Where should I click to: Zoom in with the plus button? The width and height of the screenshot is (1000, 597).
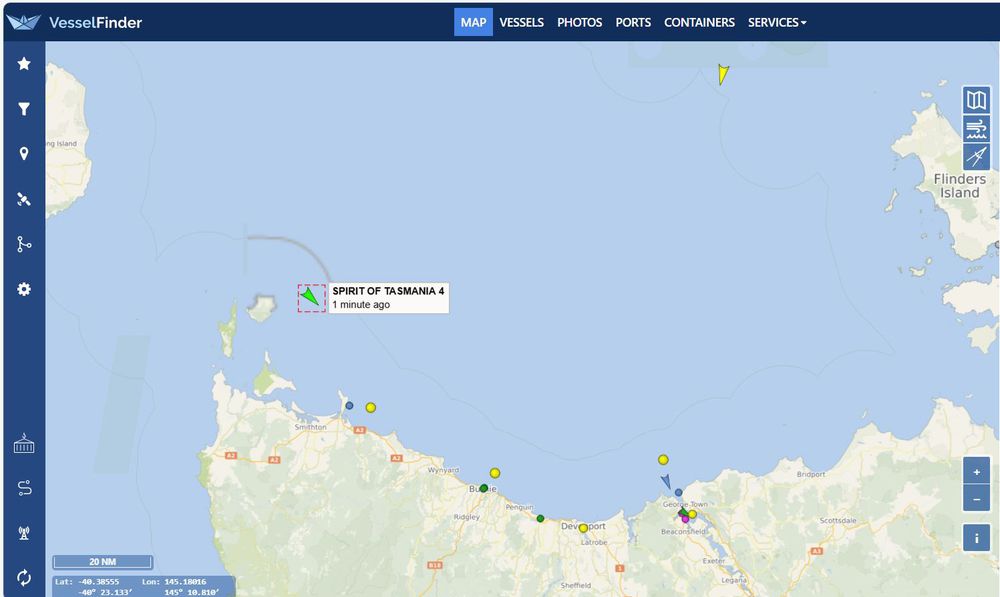point(976,472)
